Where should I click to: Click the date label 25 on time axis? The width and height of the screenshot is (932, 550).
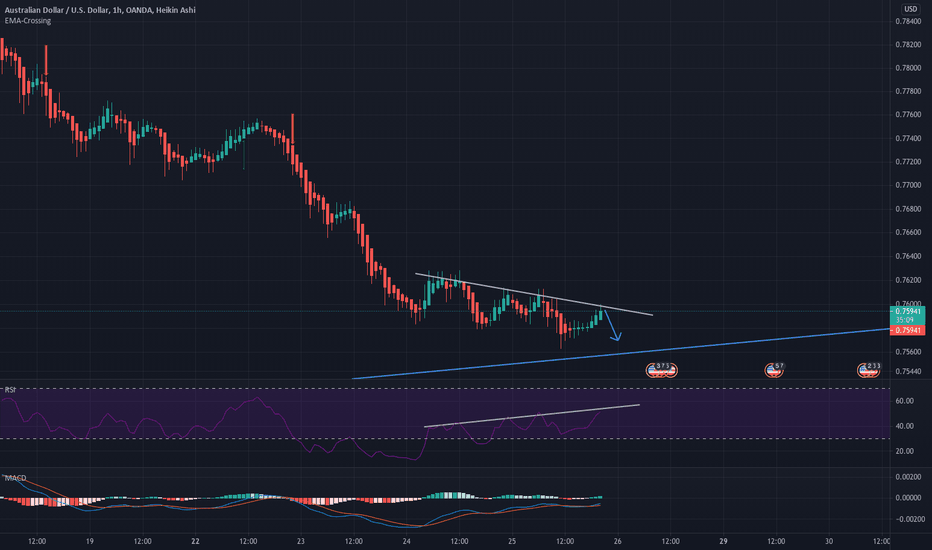coord(512,541)
